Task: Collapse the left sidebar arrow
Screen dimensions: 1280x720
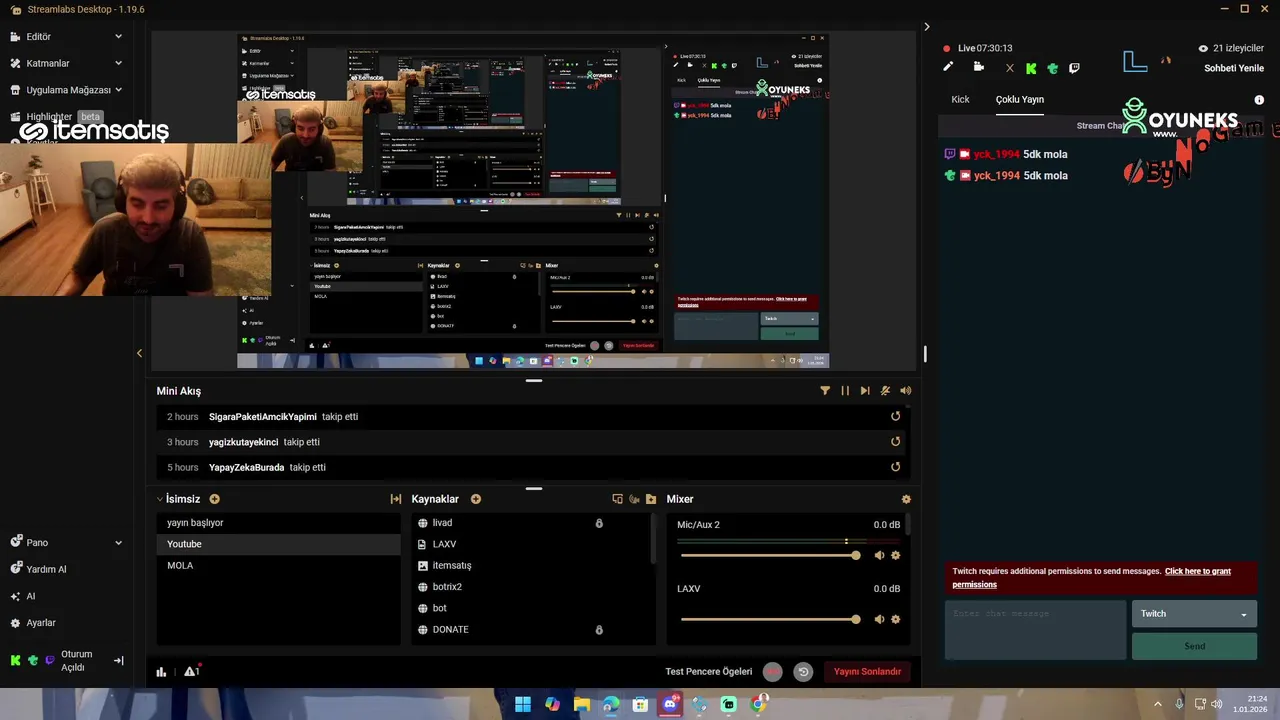Action: click(139, 353)
